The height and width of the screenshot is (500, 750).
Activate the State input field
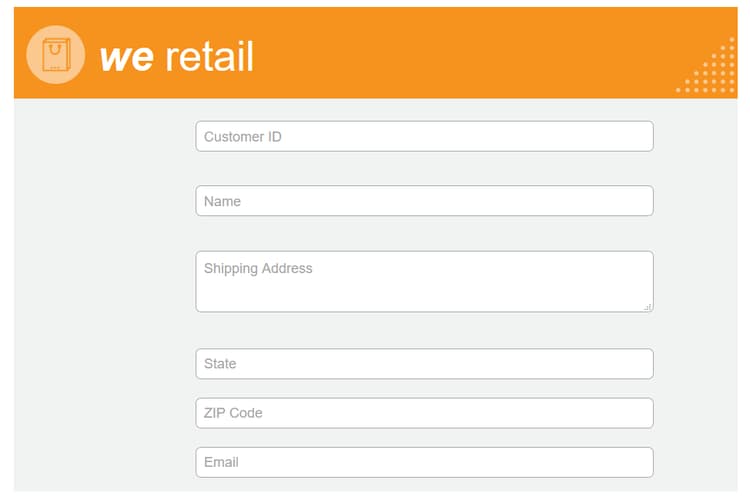(424, 364)
